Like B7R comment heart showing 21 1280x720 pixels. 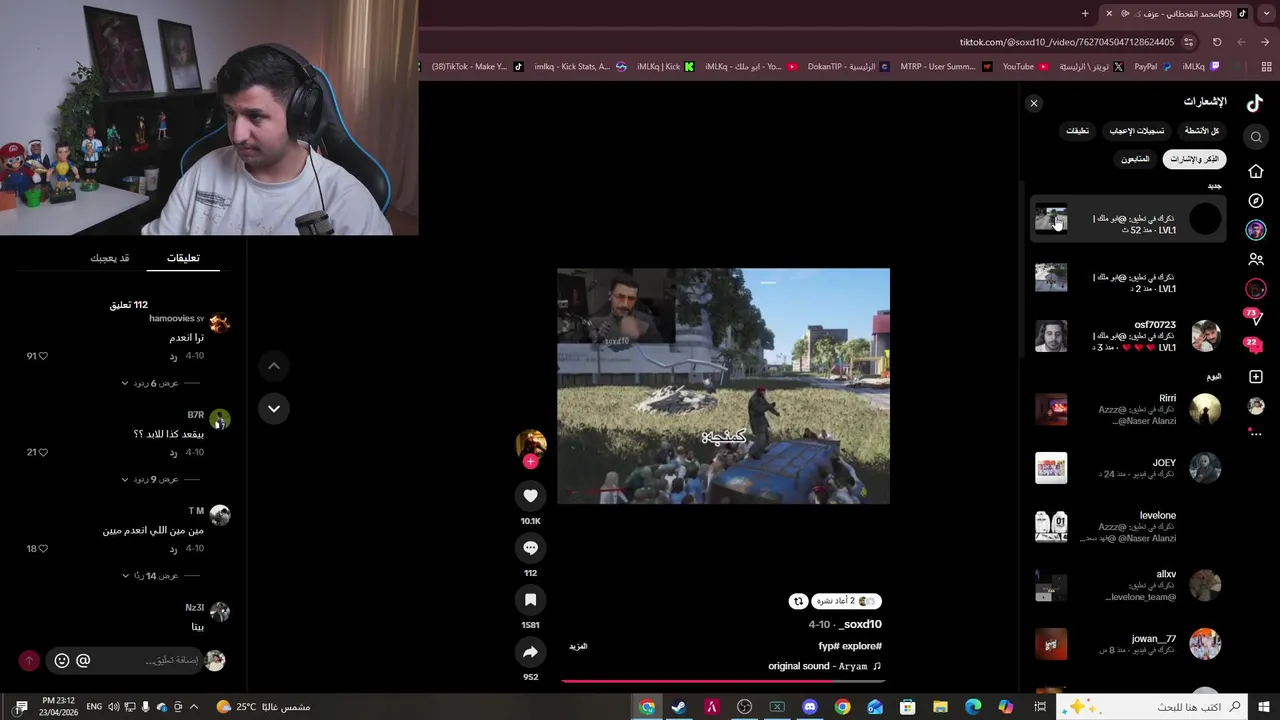tap(43, 452)
